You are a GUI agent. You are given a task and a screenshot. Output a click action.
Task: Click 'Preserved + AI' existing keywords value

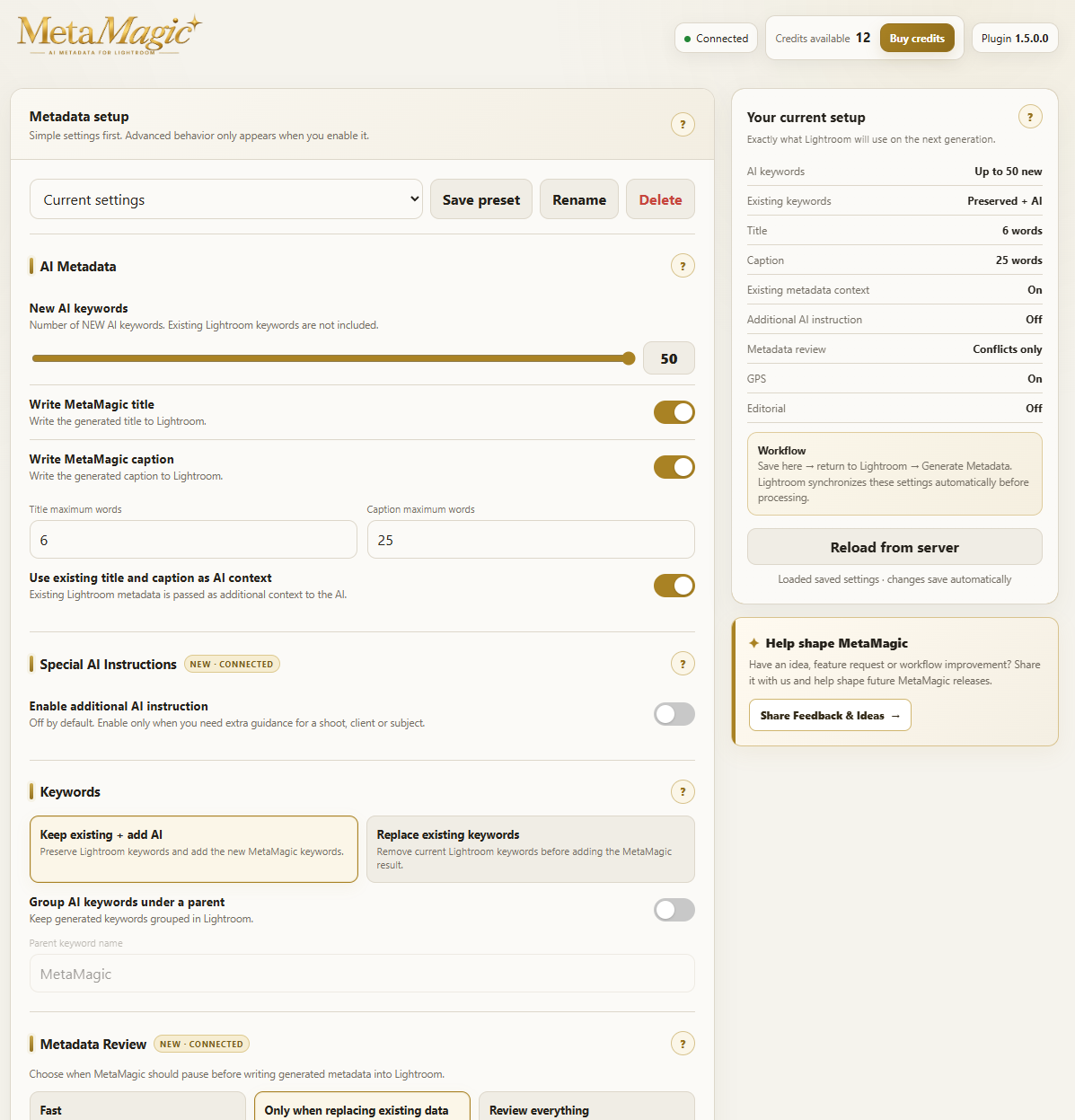tap(1005, 201)
